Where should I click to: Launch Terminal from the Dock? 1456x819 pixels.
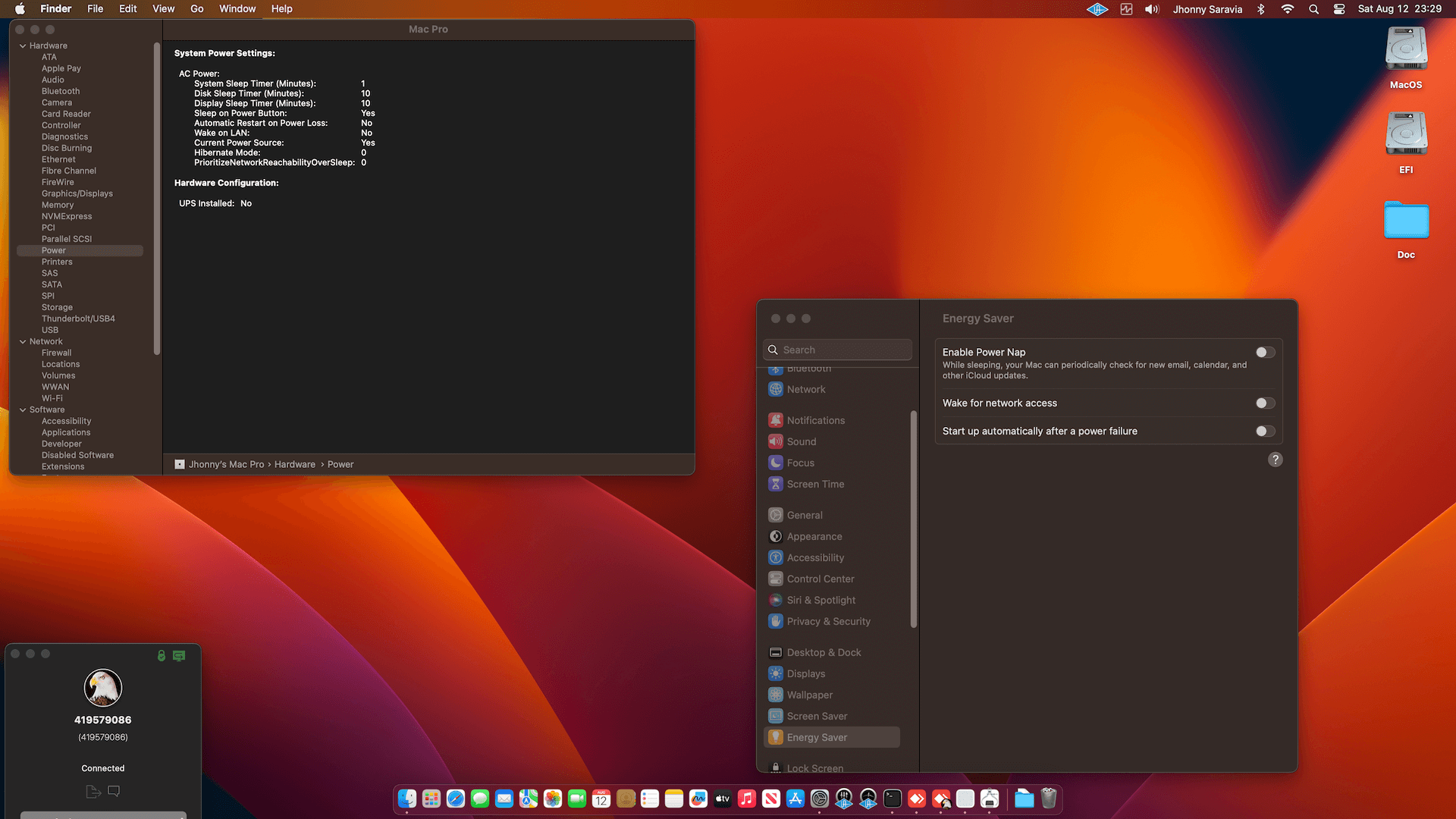[x=893, y=799]
